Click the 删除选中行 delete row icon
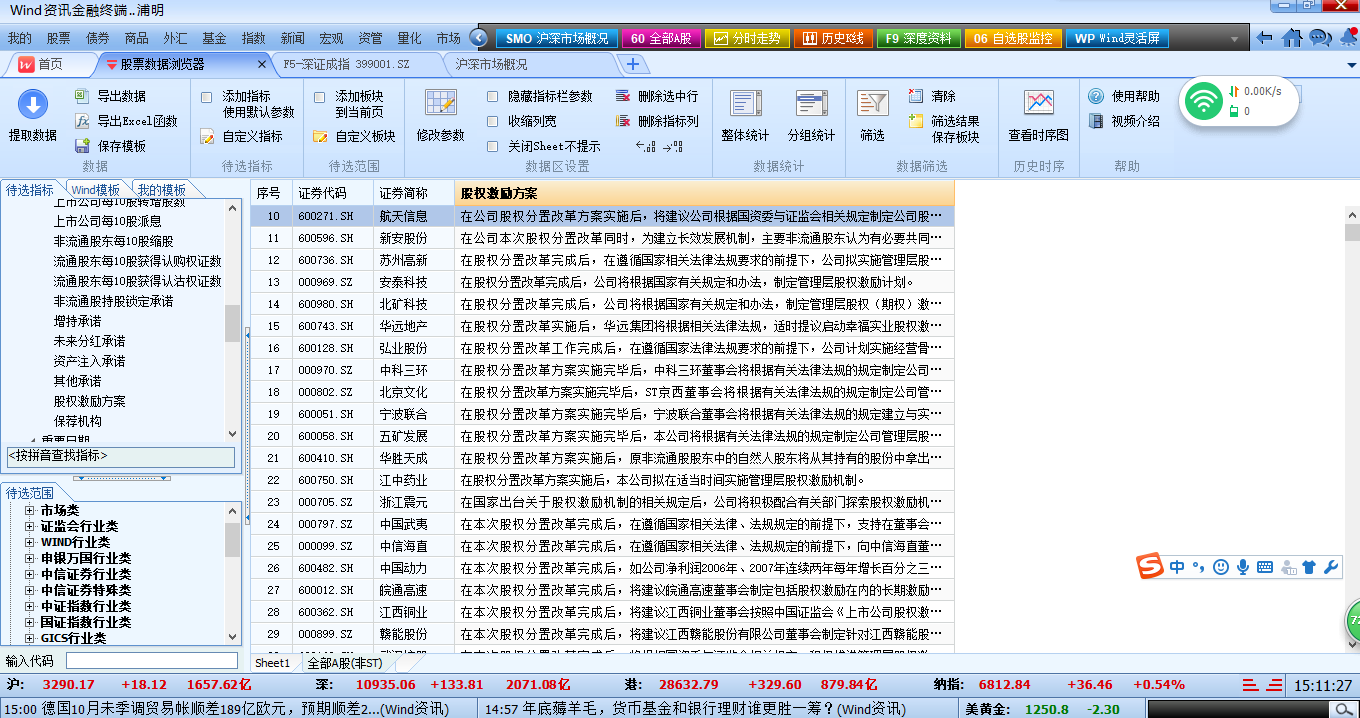The height and width of the screenshot is (718, 1360). click(623, 97)
